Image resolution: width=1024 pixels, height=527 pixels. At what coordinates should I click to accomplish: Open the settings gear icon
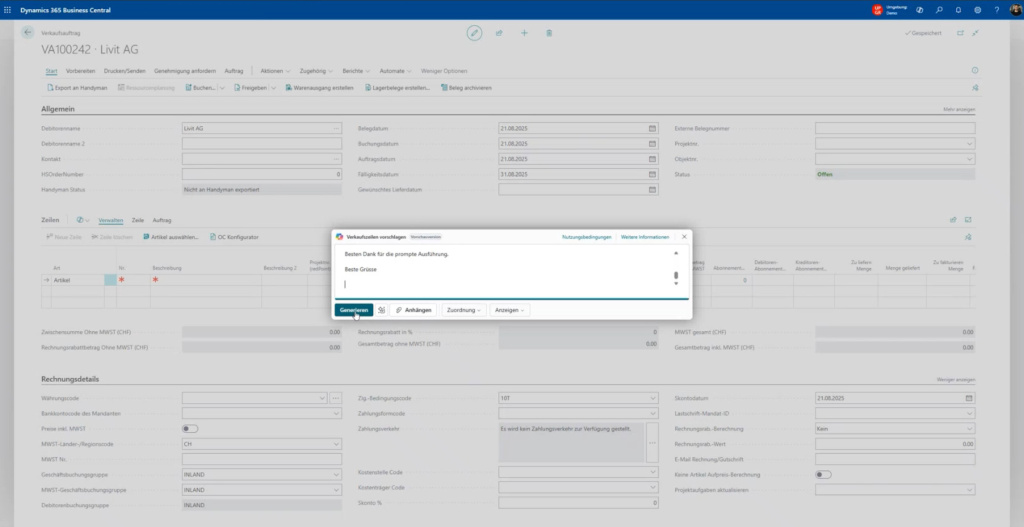coord(977,9)
